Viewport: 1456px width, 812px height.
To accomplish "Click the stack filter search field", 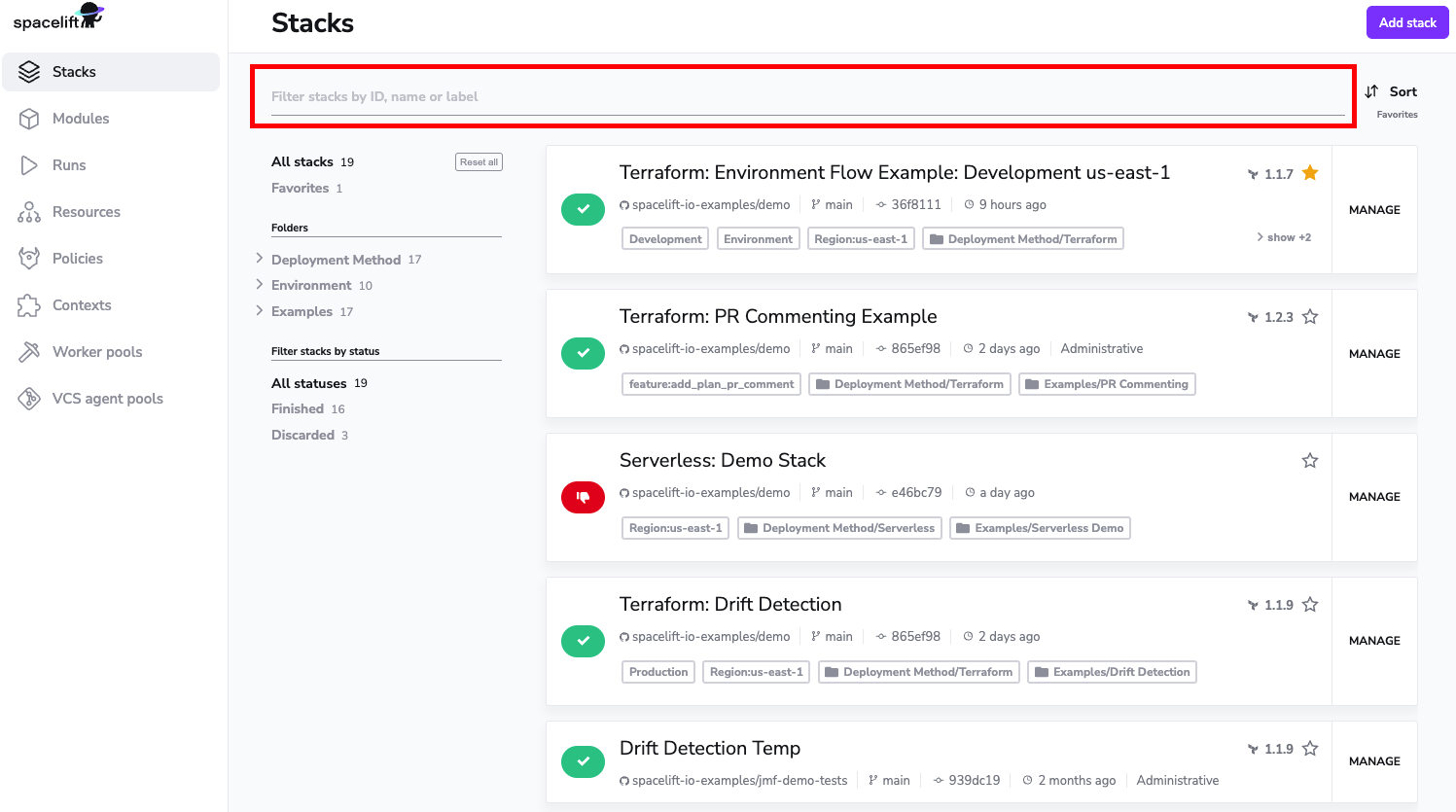I will (807, 97).
